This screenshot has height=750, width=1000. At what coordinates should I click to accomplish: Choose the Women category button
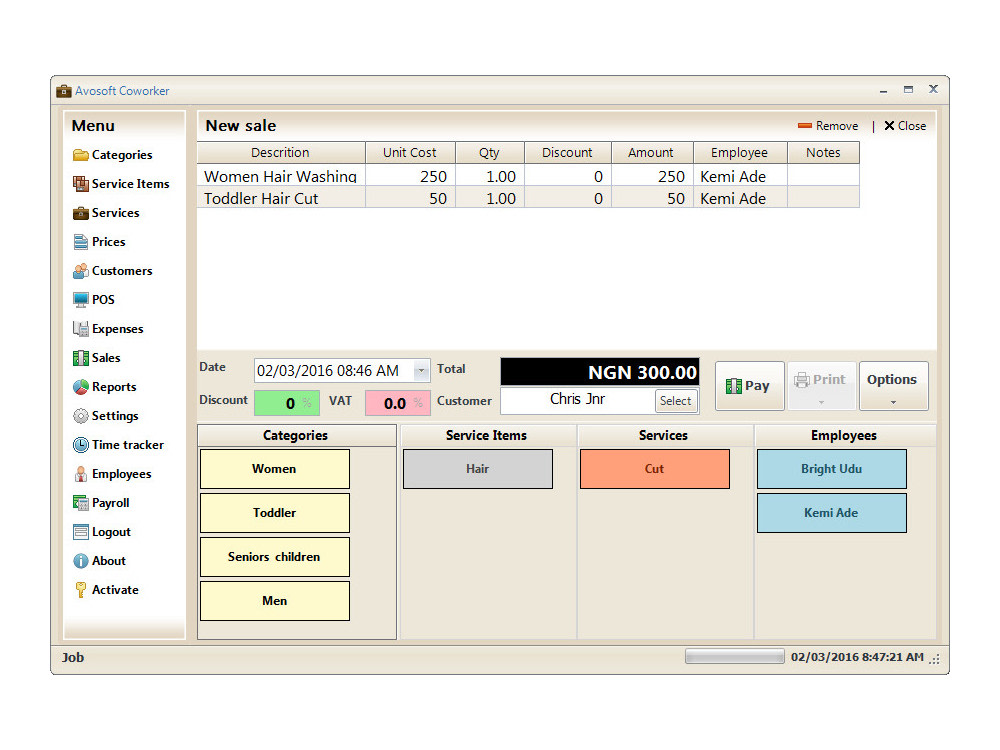tap(275, 469)
